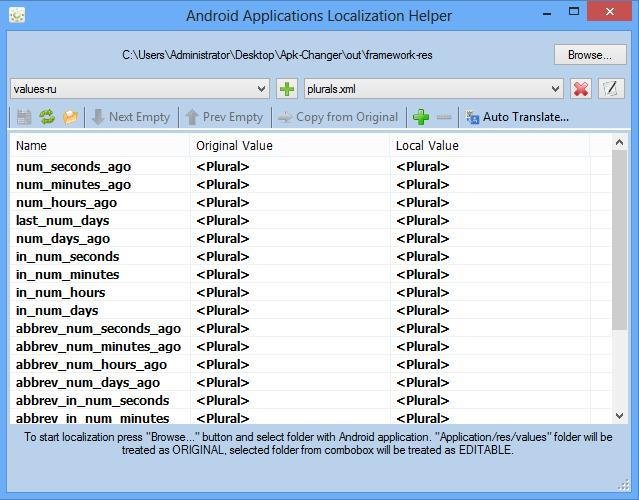
Task: Open the plurals.xml file dropdown
Action: (x=434, y=89)
